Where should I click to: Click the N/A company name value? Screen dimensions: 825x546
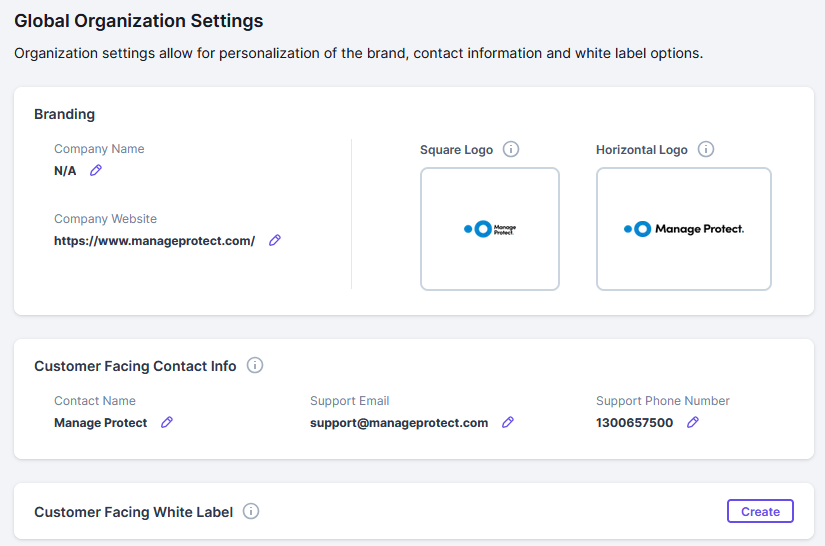tap(65, 171)
